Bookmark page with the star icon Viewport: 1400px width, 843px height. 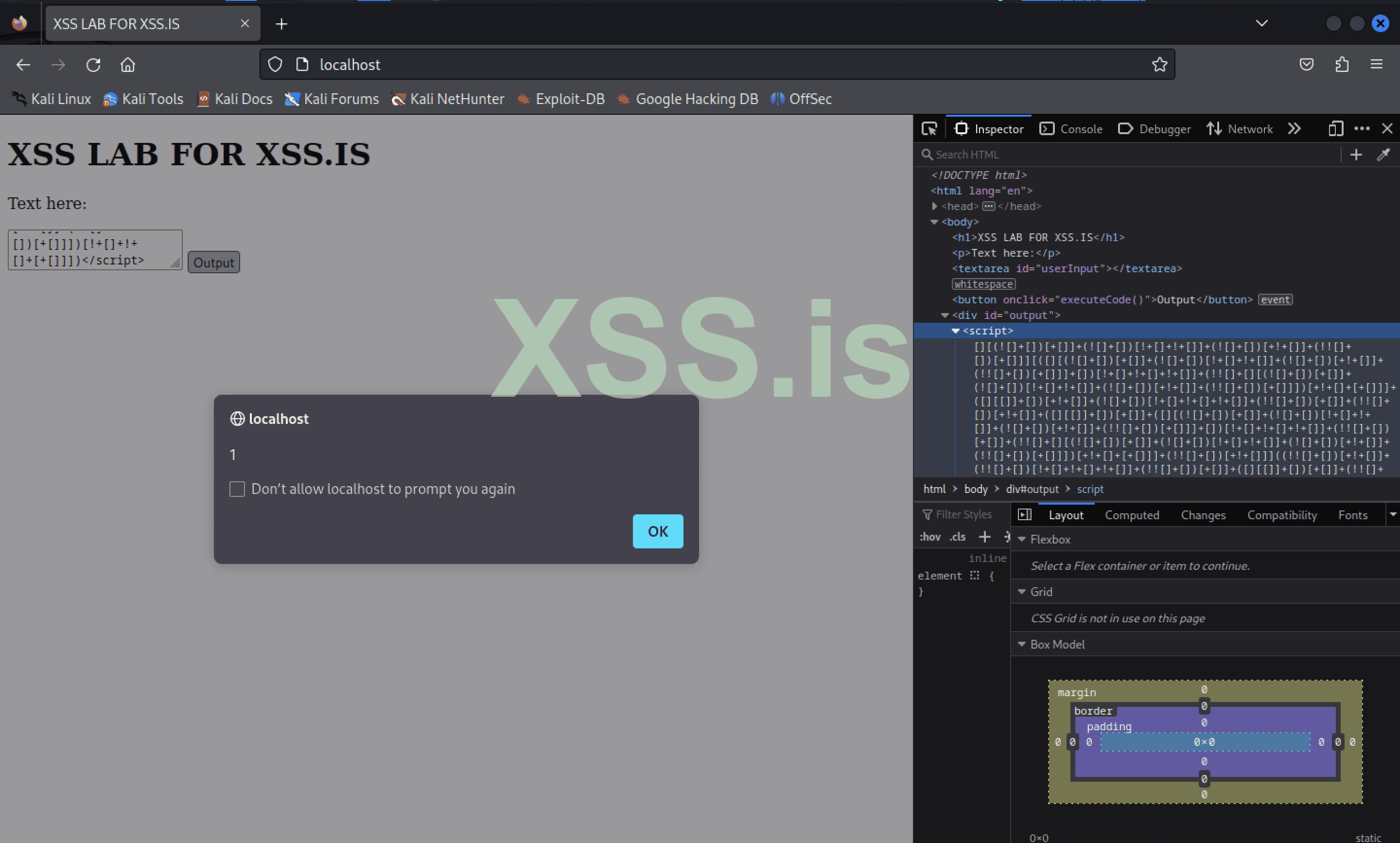point(1159,65)
